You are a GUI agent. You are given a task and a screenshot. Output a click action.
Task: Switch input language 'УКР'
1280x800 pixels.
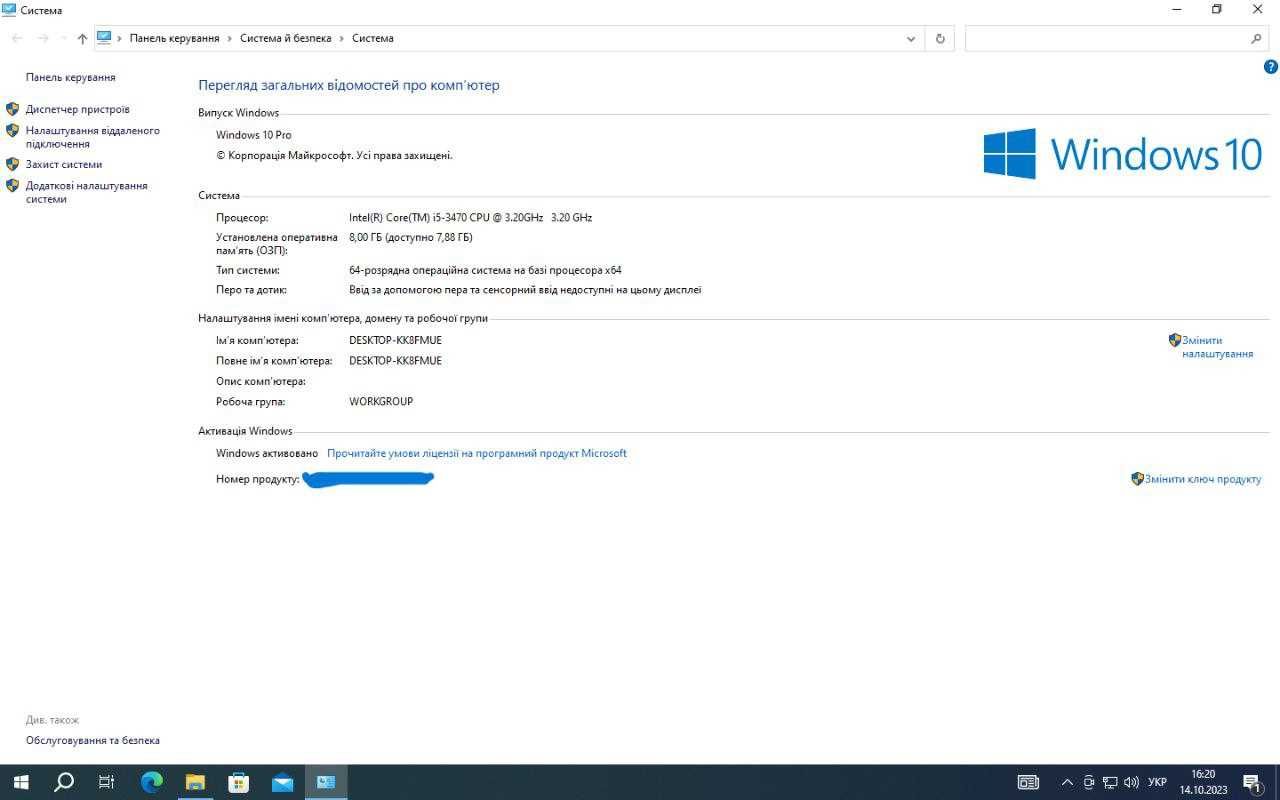pyautogui.click(x=1157, y=782)
